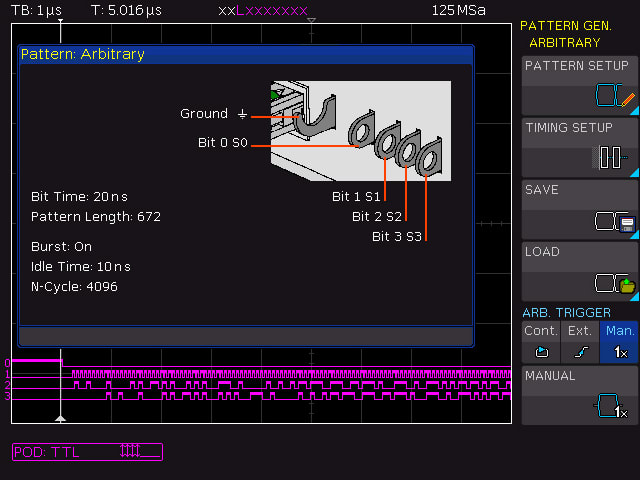Click the Pattern: Arbitrary title bar

pyautogui.click(x=246, y=54)
